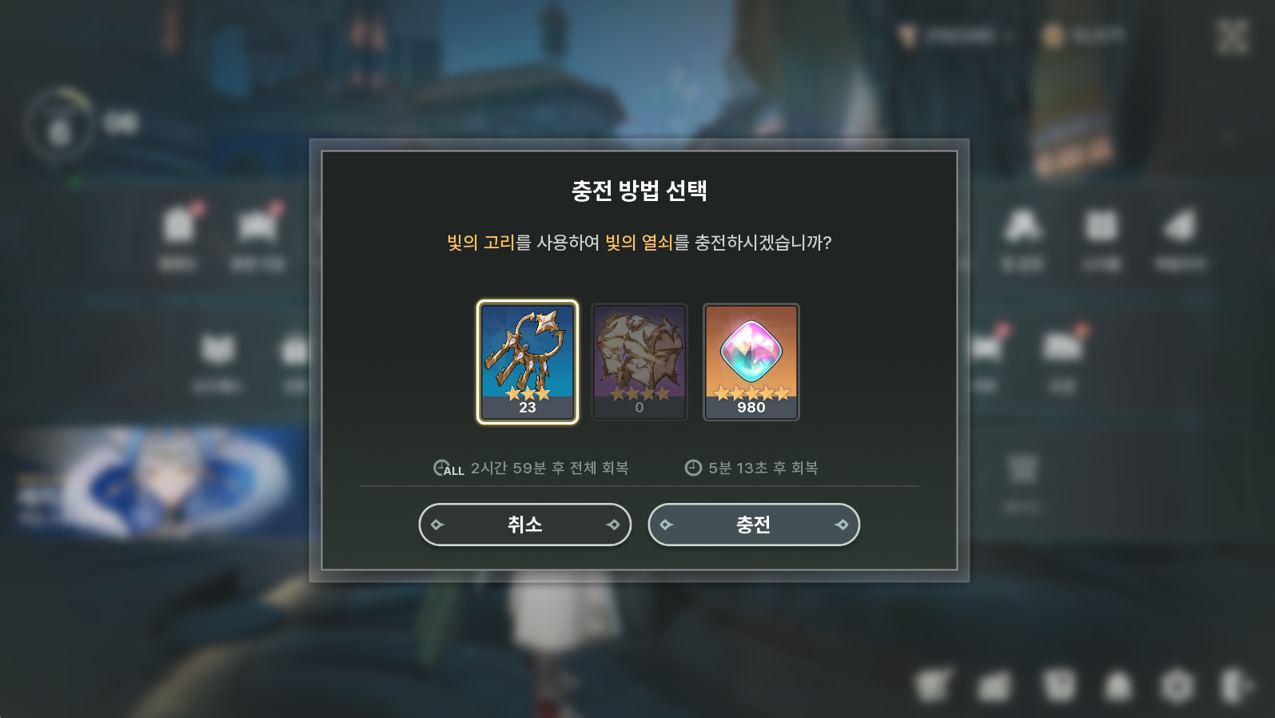Click the highlighted 빛의 고리 text
Screen dimensions: 1275x718
480,243
